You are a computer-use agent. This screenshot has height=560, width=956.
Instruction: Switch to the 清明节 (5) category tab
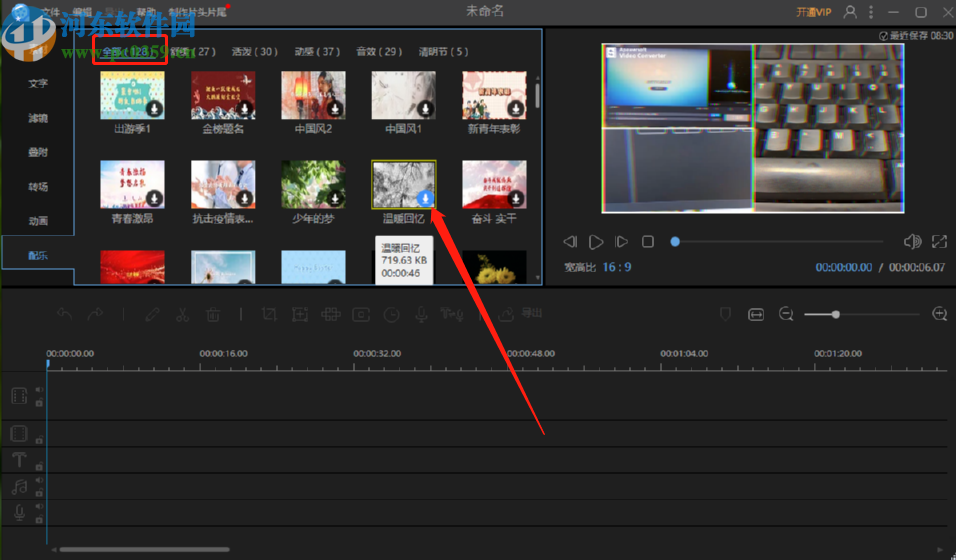pos(443,52)
